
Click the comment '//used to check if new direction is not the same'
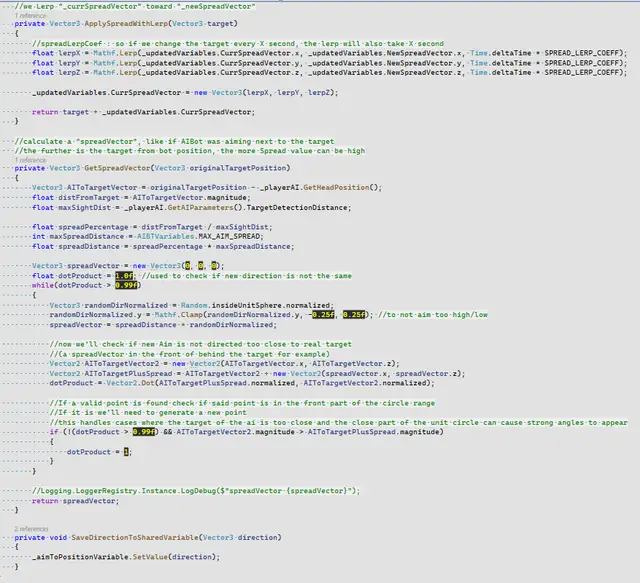point(247,276)
